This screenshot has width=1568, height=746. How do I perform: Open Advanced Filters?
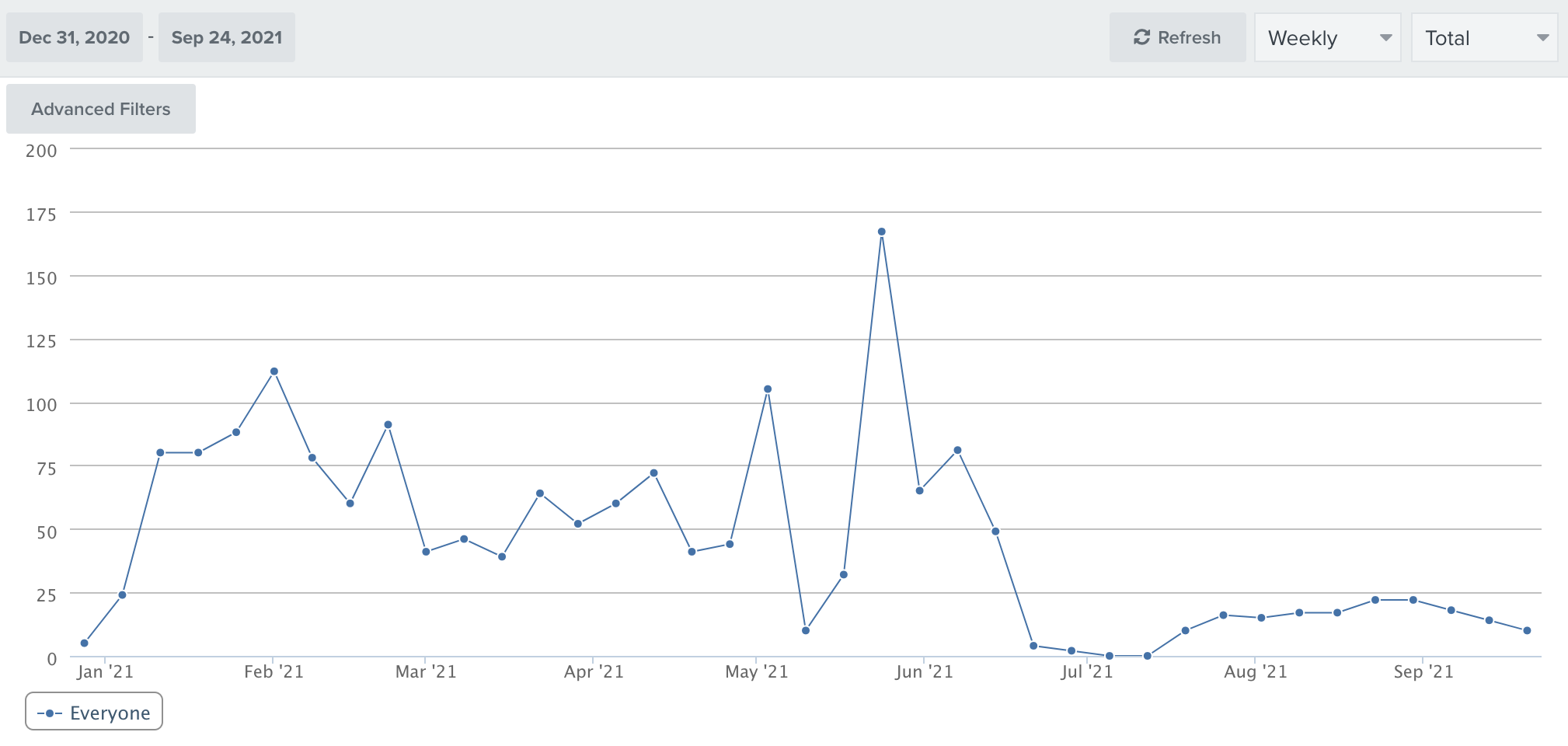click(x=101, y=109)
